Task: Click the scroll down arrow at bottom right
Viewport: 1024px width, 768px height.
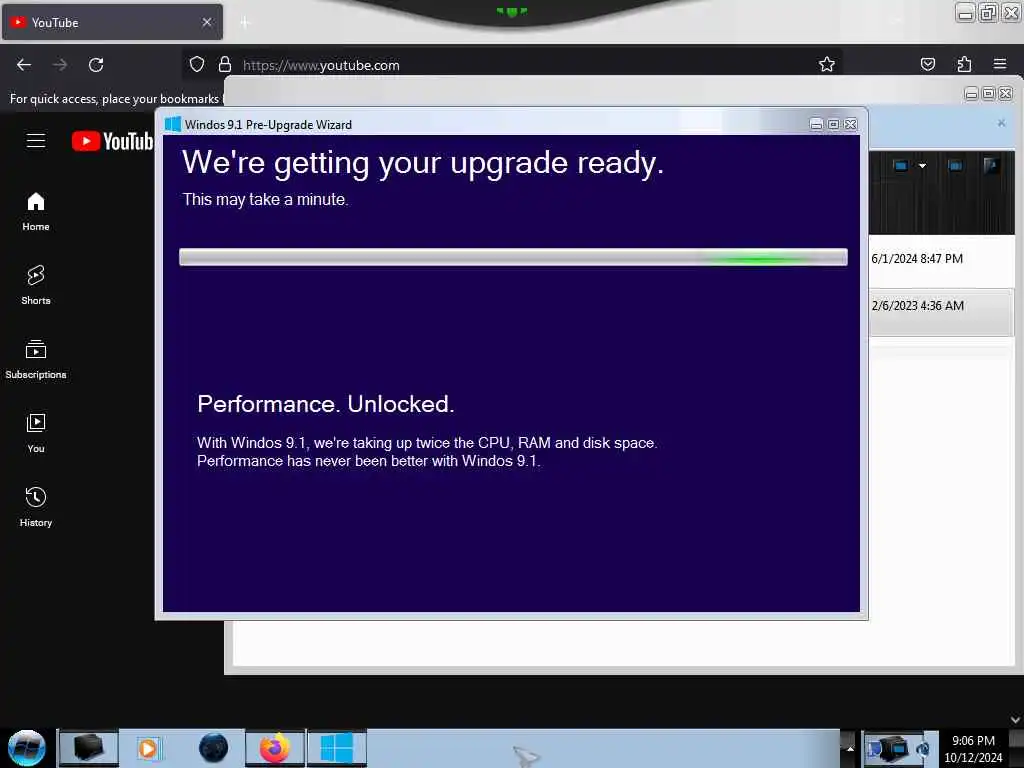Action: [1016, 720]
